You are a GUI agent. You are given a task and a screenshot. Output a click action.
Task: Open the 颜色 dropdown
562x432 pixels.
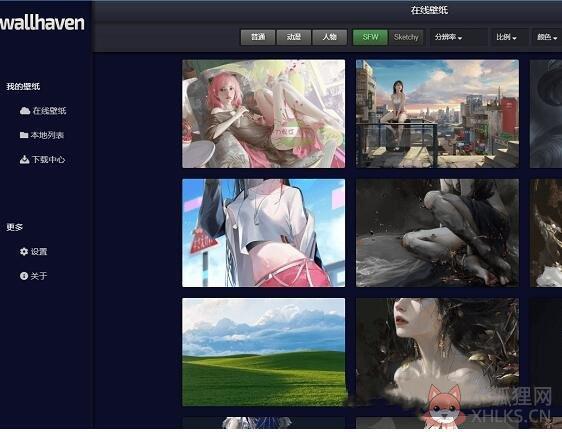pyautogui.click(x=547, y=37)
